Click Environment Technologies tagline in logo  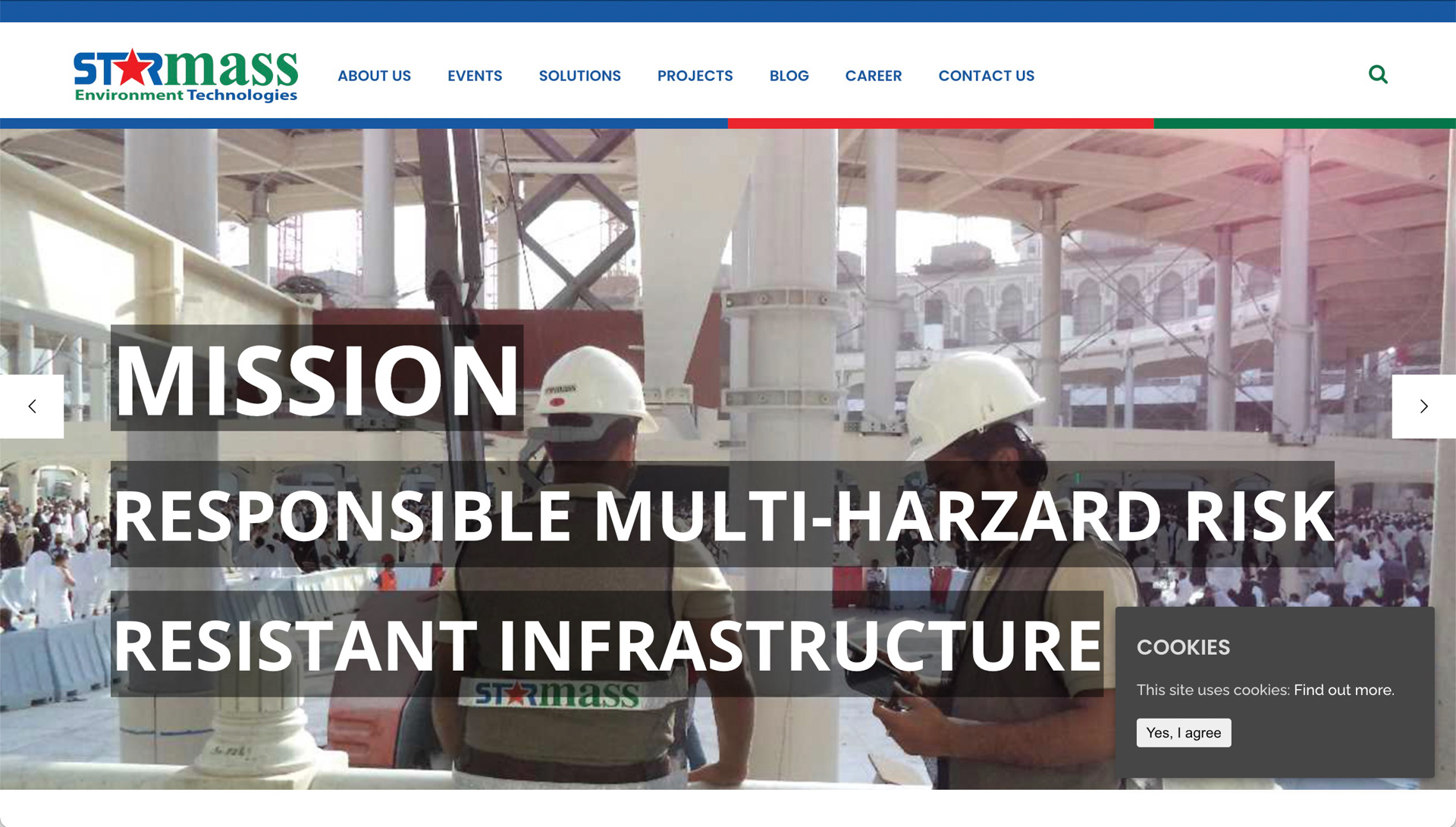coord(186,96)
